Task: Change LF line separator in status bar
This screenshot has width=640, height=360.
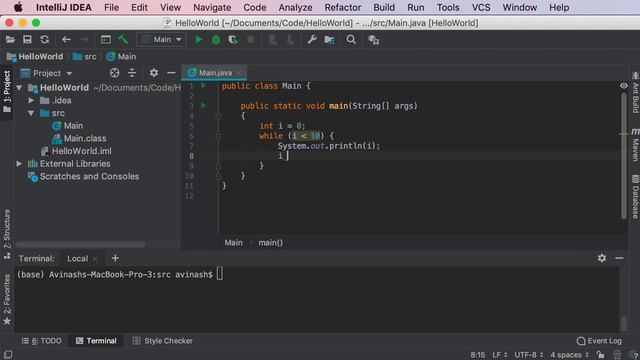Action: tap(500, 354)
